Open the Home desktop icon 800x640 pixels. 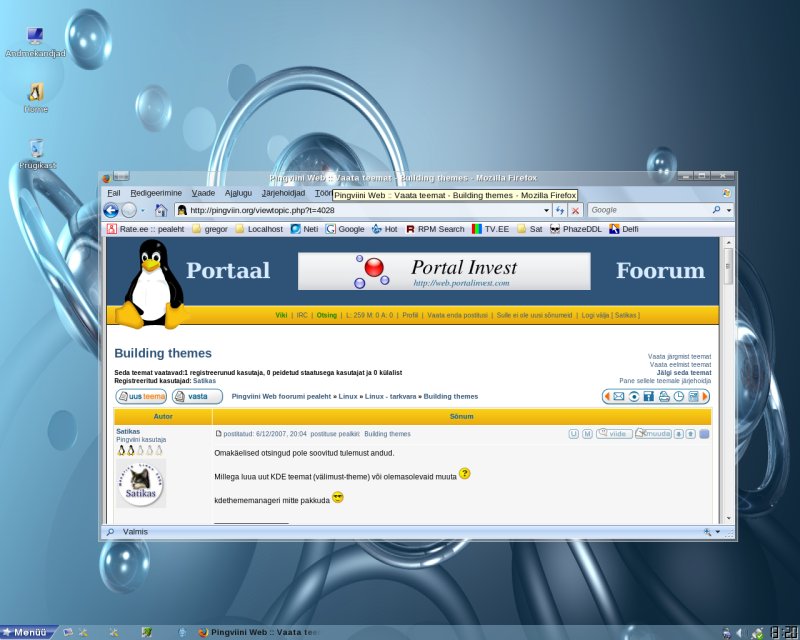point(36,98)
